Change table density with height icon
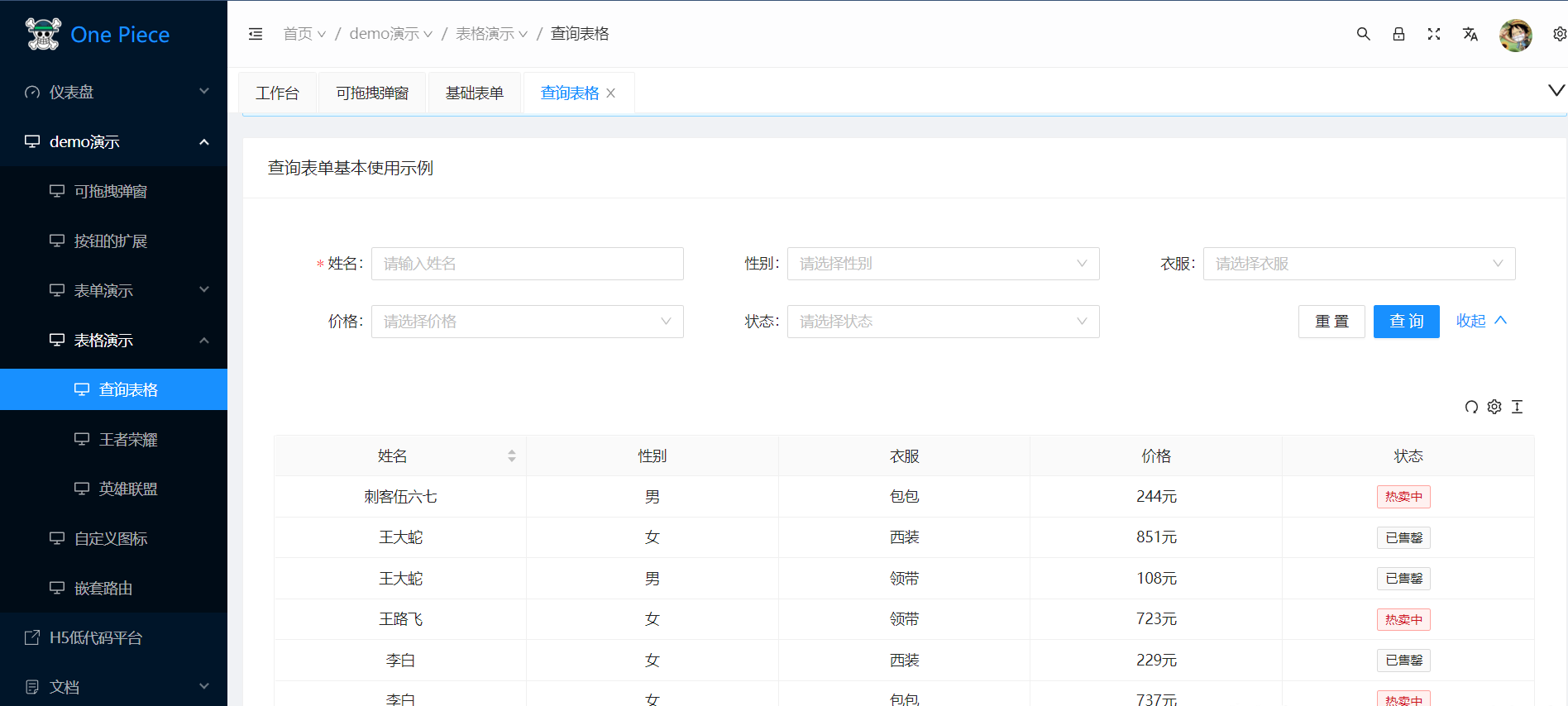1568x706 pixels. click(1518, 407)
